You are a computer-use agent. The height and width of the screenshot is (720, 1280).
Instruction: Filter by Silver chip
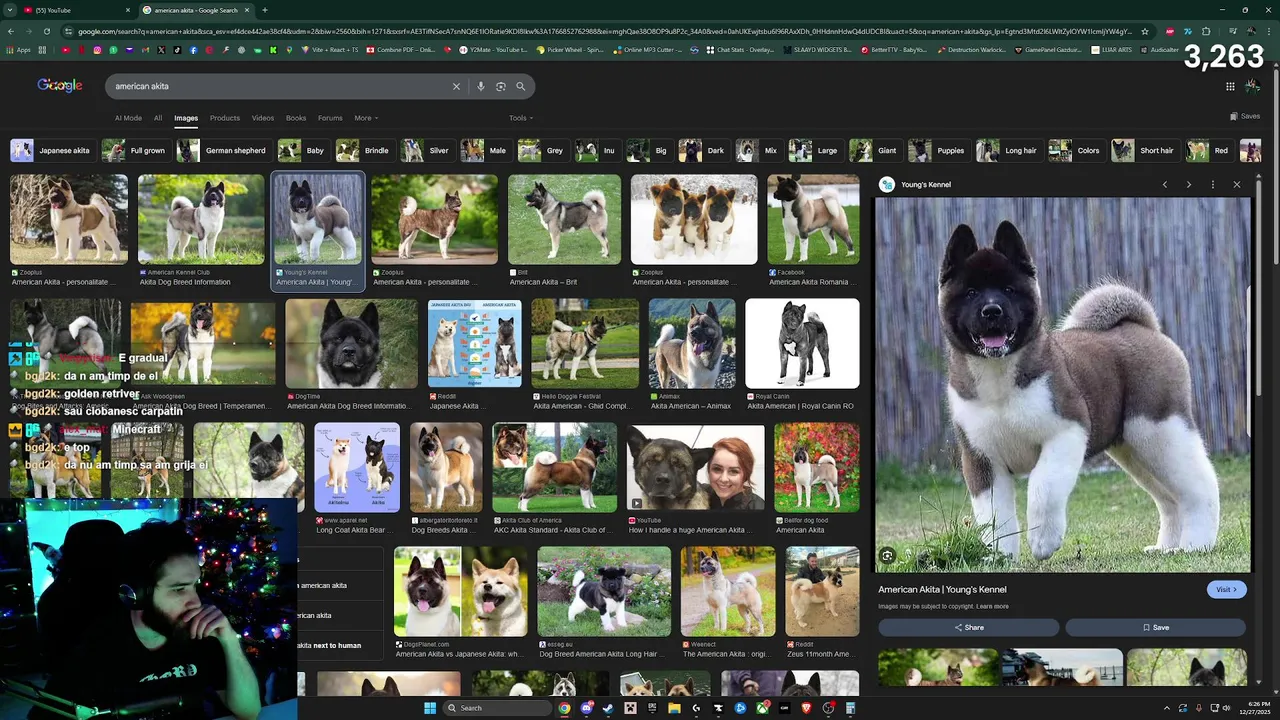pyautogui.click(x=427, y=151)
